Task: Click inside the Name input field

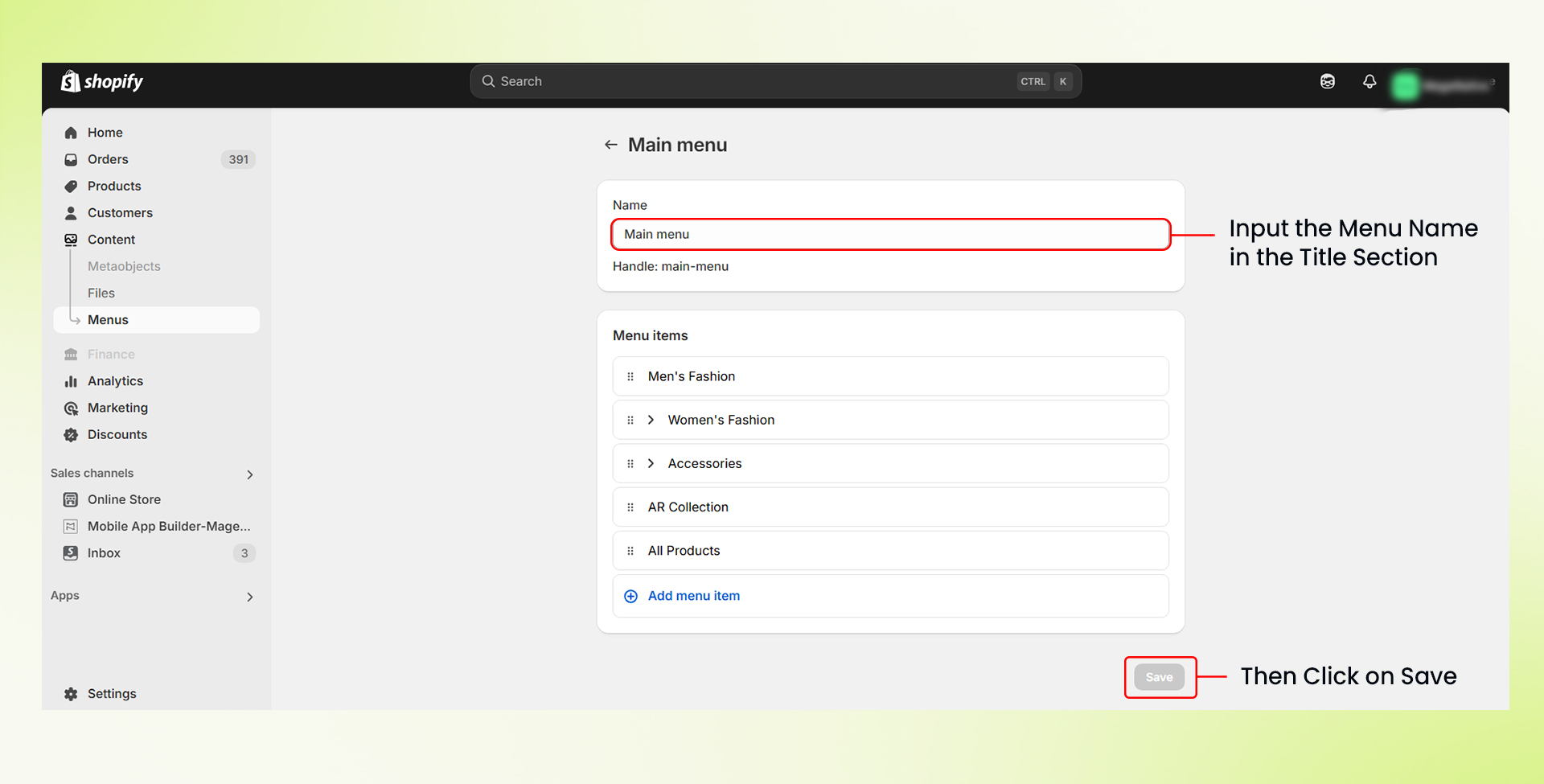Action: click(x=885, y=234)
